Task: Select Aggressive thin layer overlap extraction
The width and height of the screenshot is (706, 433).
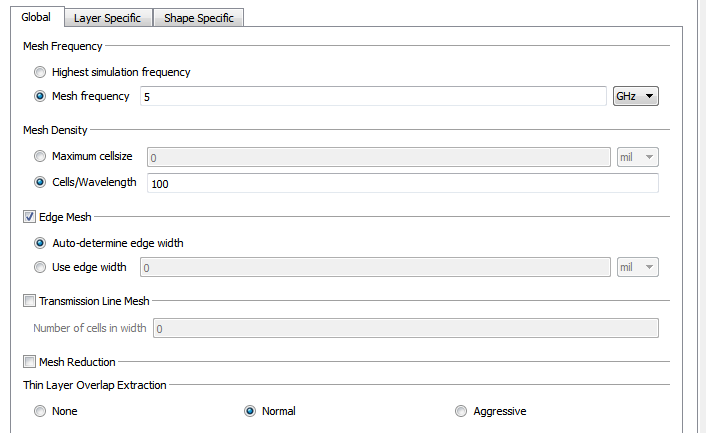Action: (461, 411)
